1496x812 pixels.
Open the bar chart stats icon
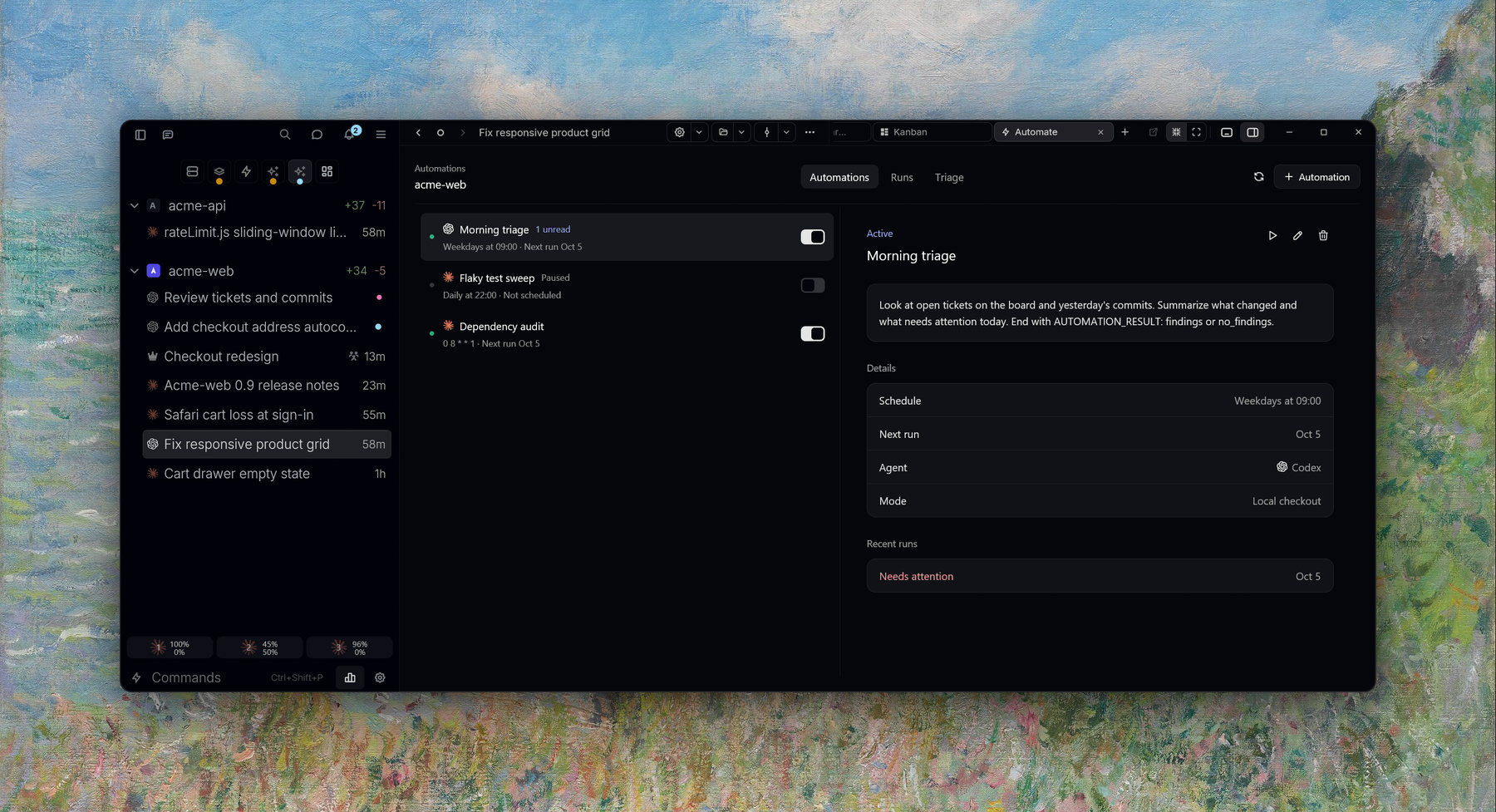[x=350, y=677]
